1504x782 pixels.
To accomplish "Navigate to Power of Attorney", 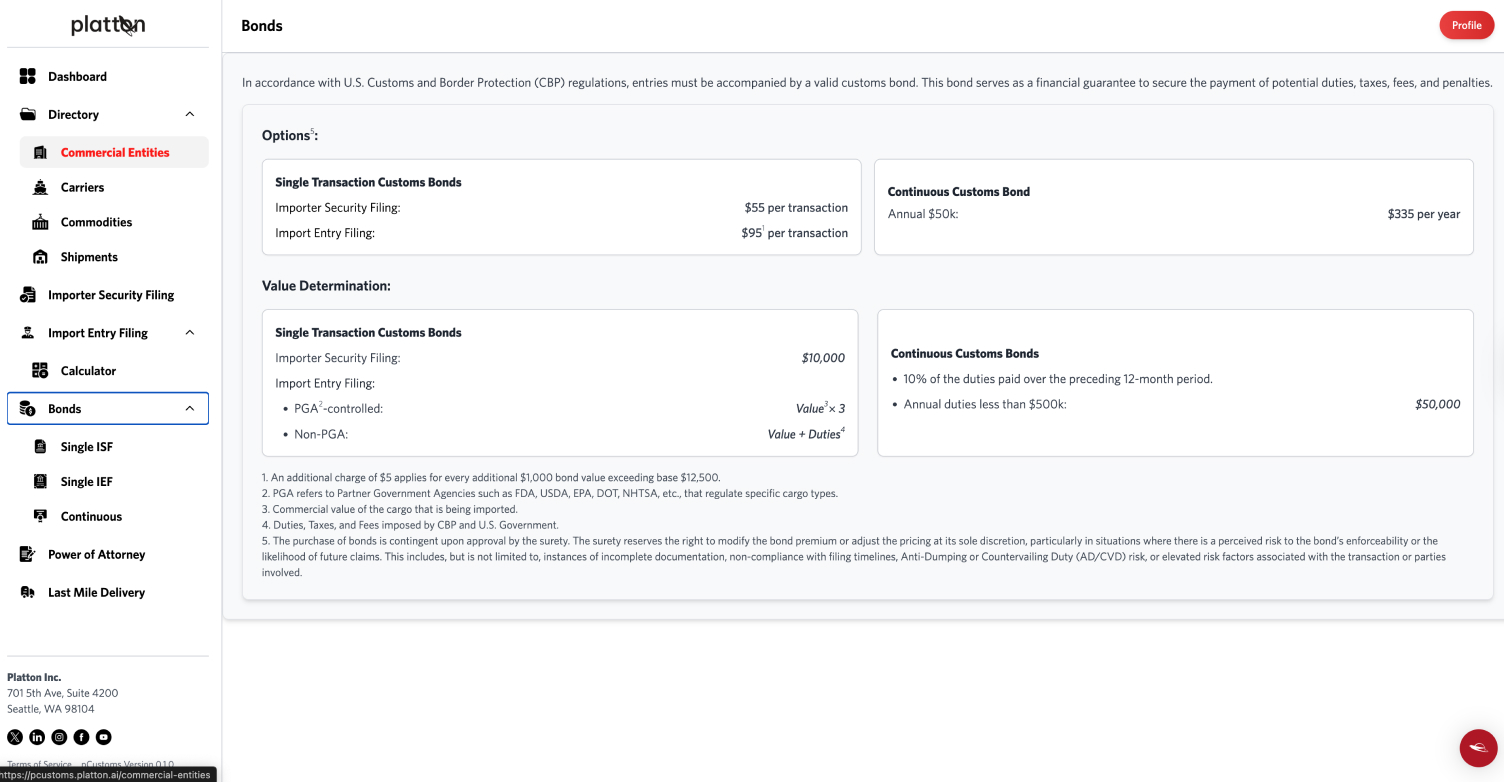I will coord(96,555).
